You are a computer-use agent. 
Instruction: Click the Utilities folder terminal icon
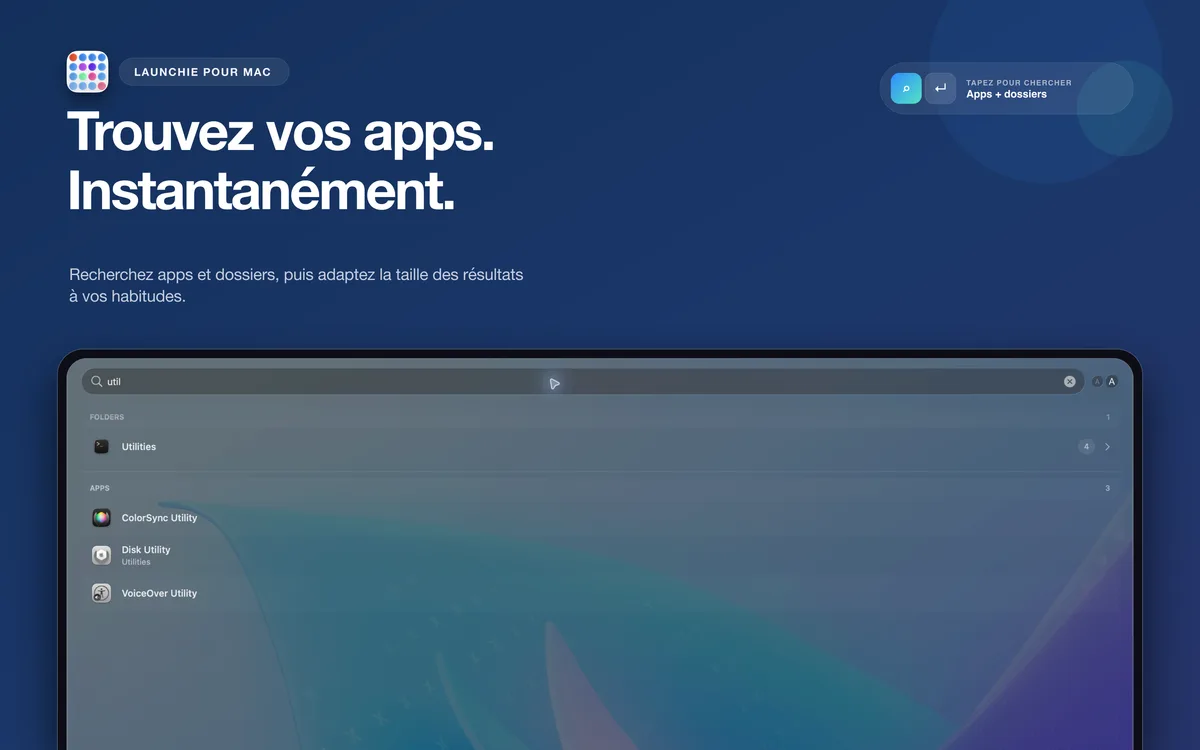101,447
